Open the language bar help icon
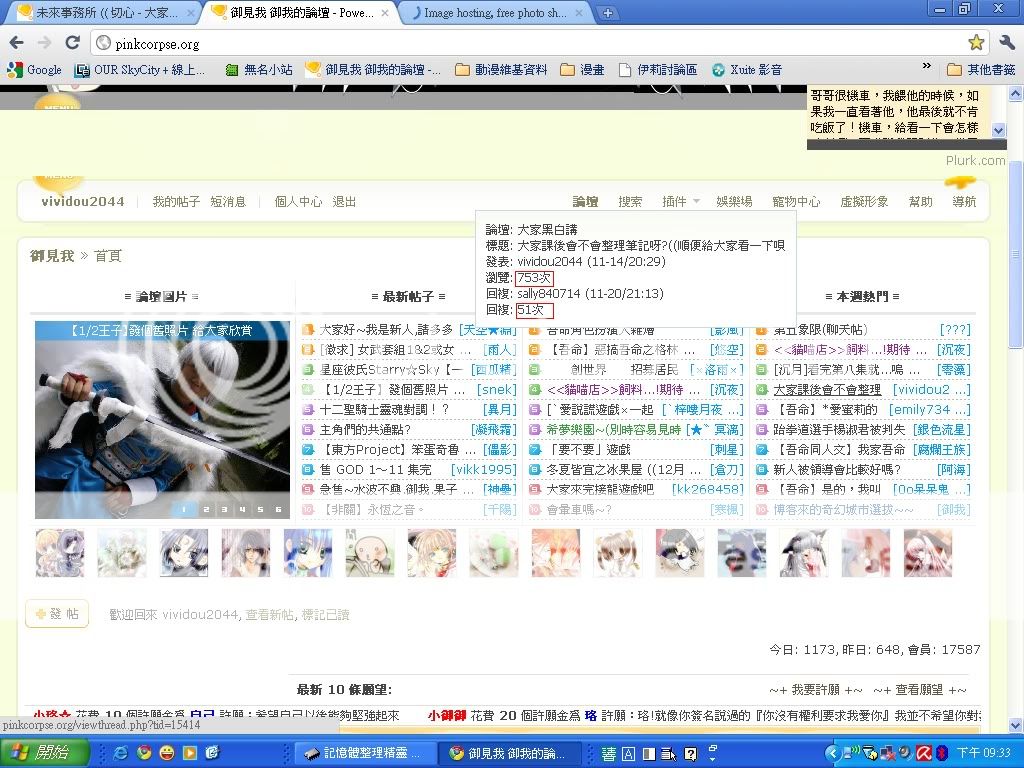Screen dimensions: 1024x768 (690, 754)
